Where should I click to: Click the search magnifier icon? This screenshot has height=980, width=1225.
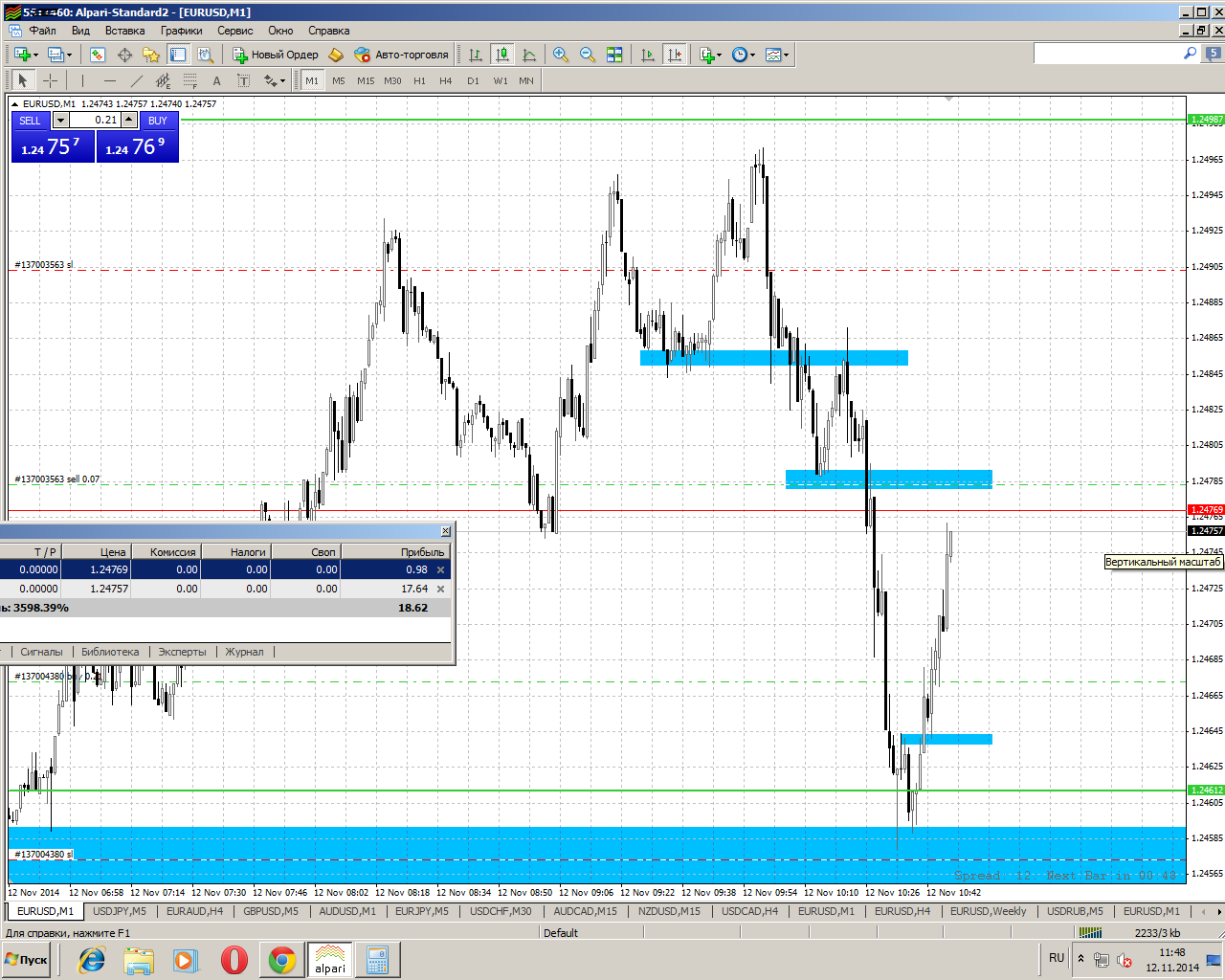click(1190, 54)
